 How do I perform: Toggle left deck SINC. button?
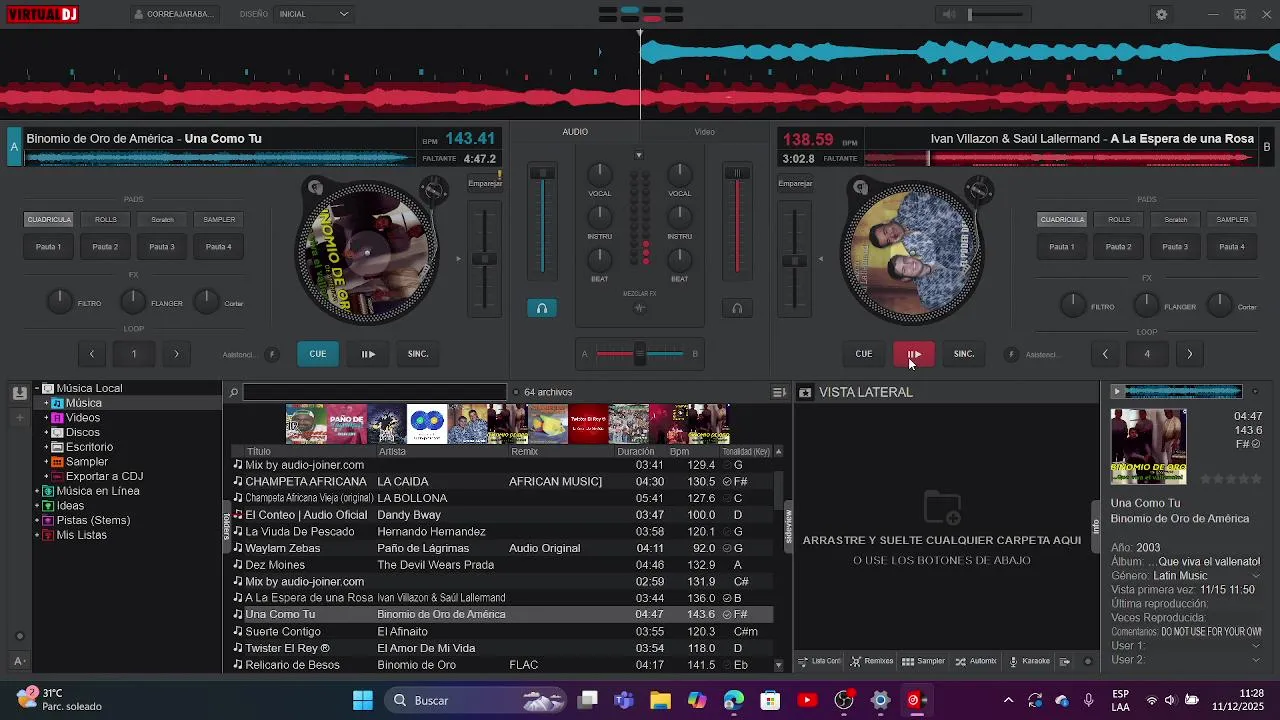pyautogui.click(x=418, y=354)
